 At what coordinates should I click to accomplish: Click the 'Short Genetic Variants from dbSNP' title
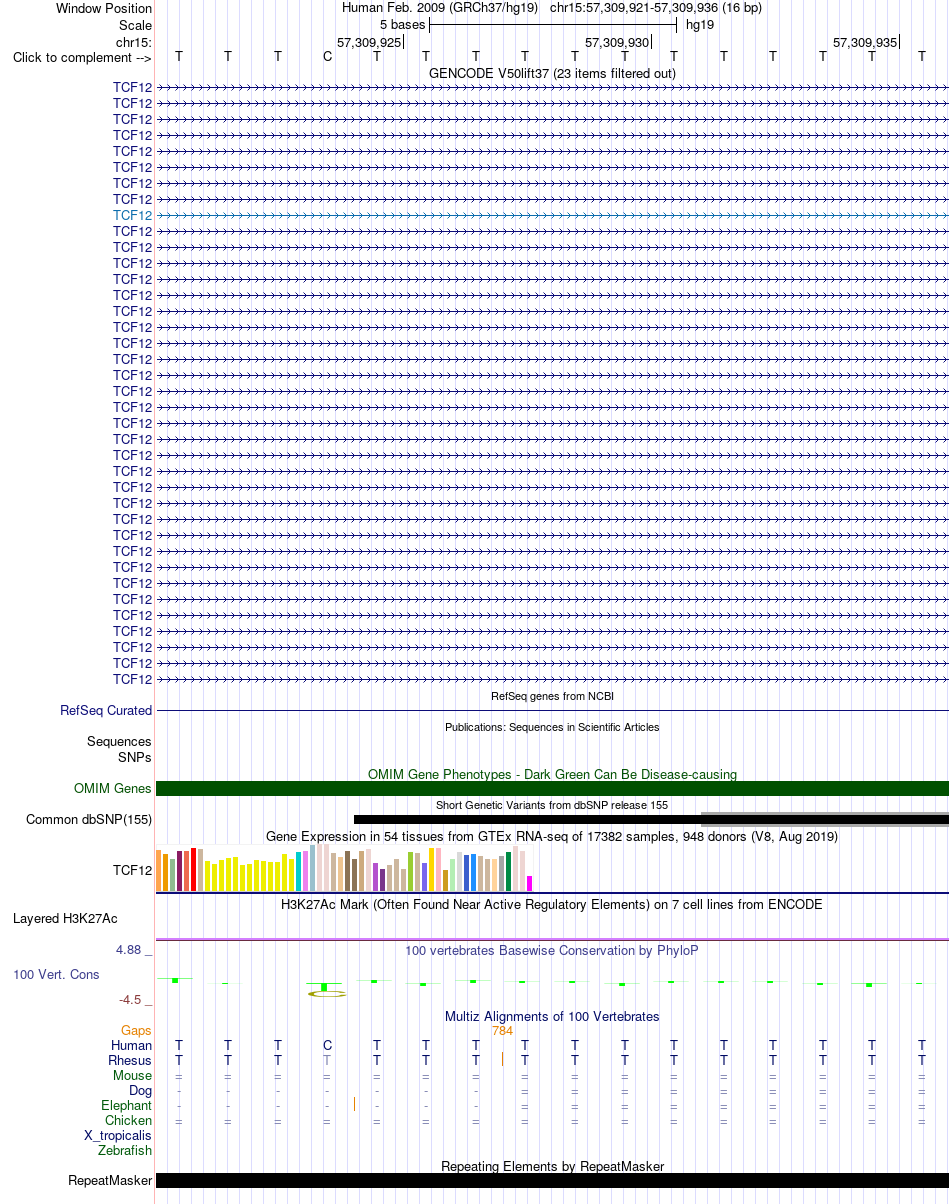552,805
